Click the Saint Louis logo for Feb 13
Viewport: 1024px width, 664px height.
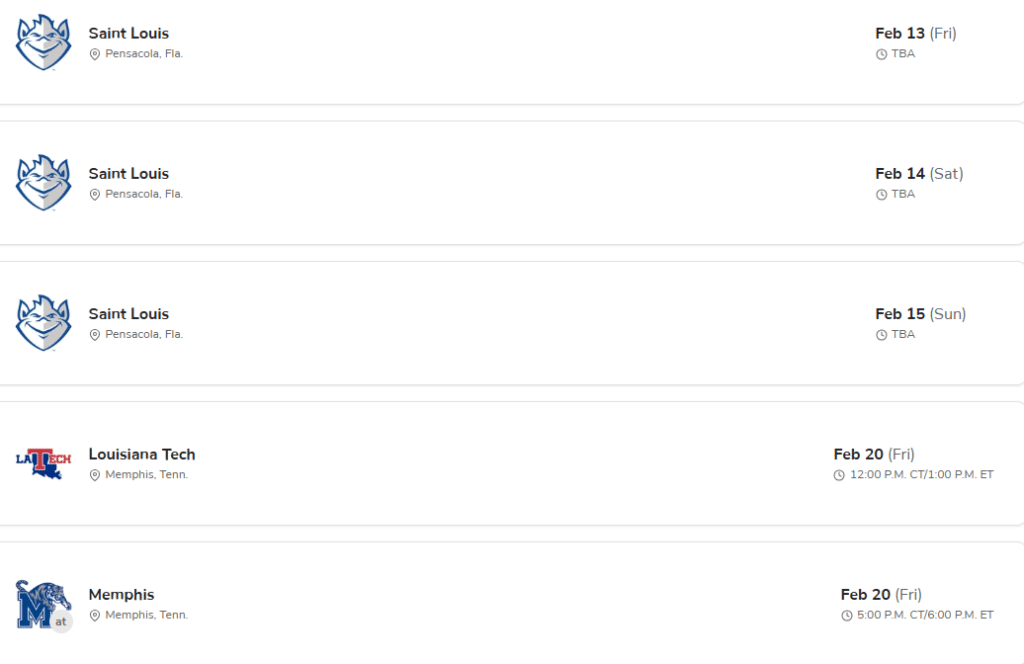(43, 43)
